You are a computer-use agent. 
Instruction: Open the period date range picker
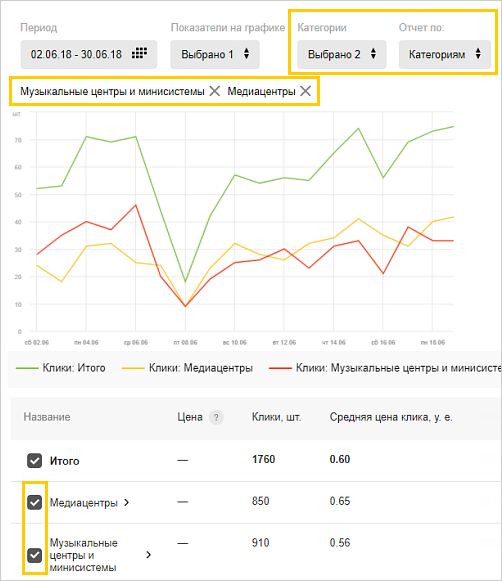[x=89, y=54]
